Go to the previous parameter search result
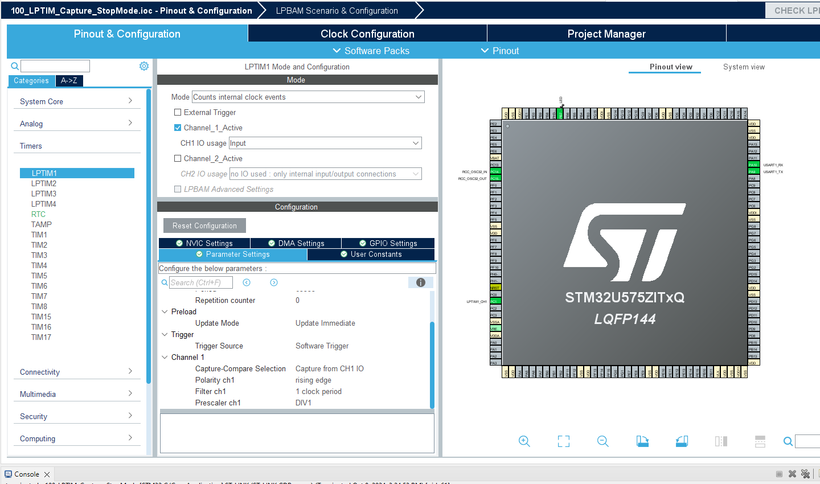 tap(246, 282)
